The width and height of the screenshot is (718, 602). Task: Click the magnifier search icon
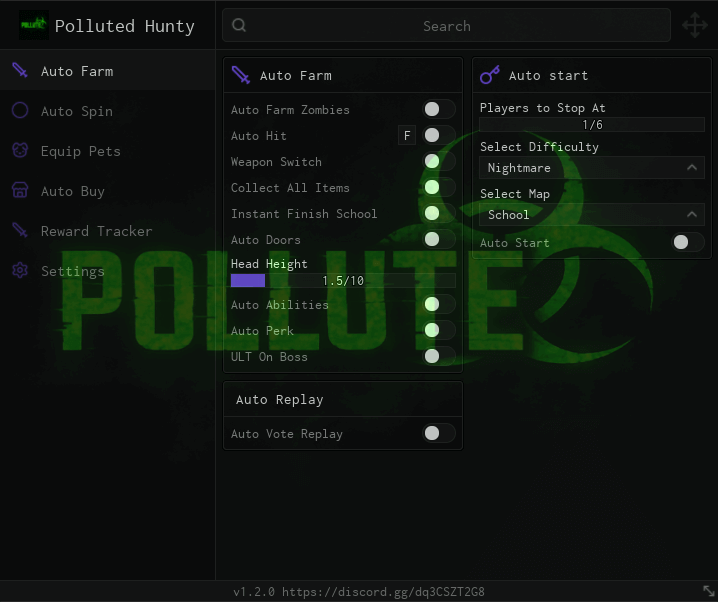tap(239, 25)
